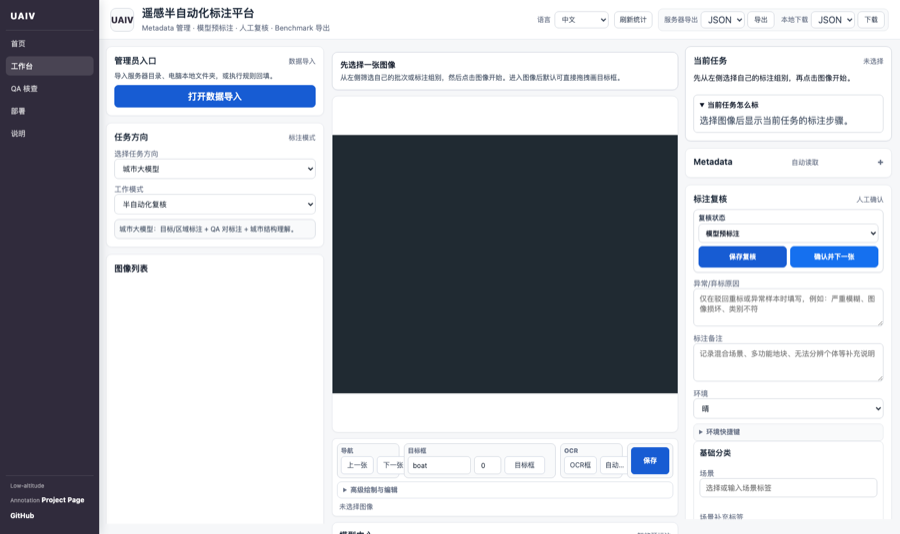Screen dimensions: 900x534
Task: Click the 确认并下一张 button
Action: [x=834, y=257]
